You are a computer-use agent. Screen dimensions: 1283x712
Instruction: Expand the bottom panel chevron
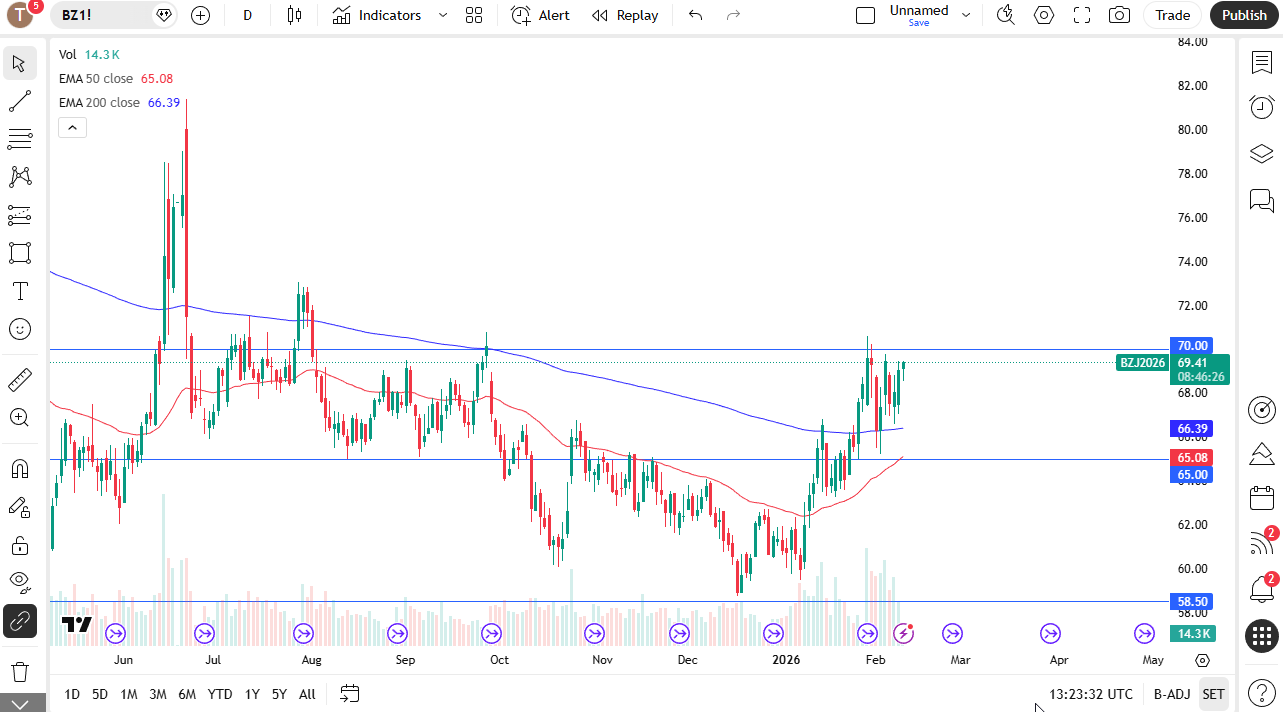(x=19, y=704)
